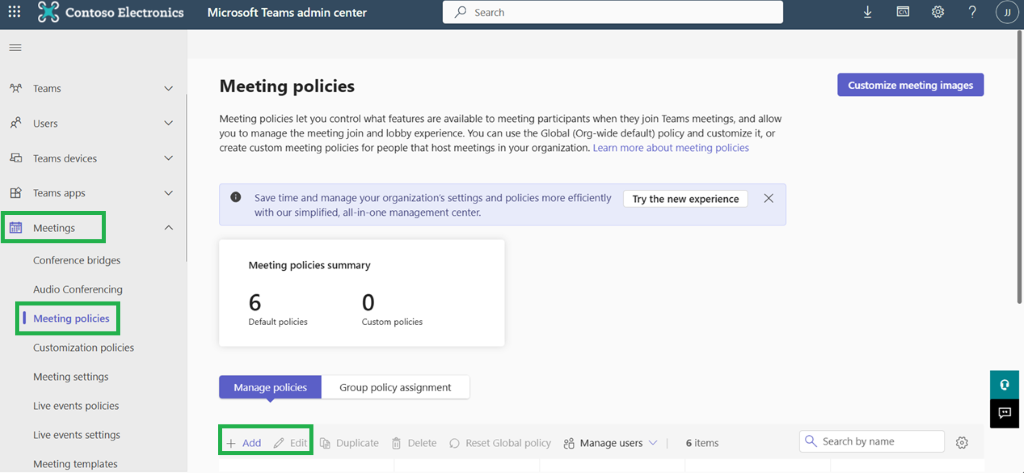Image resolution: width=1024 pixels, height=473 pixels.
Task: Click the Teams apps icon in sidebar
Action: point(16,193)
